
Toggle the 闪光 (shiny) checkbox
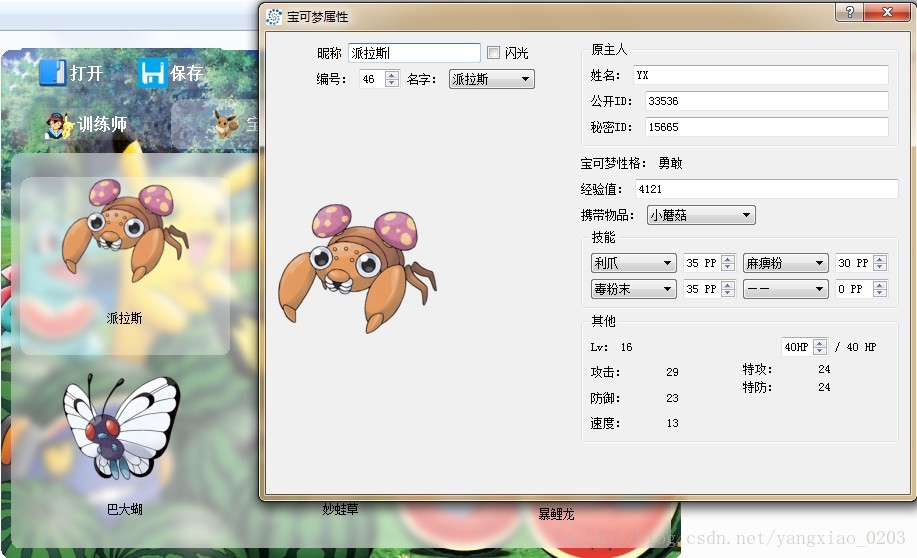[x=494, y=53]
